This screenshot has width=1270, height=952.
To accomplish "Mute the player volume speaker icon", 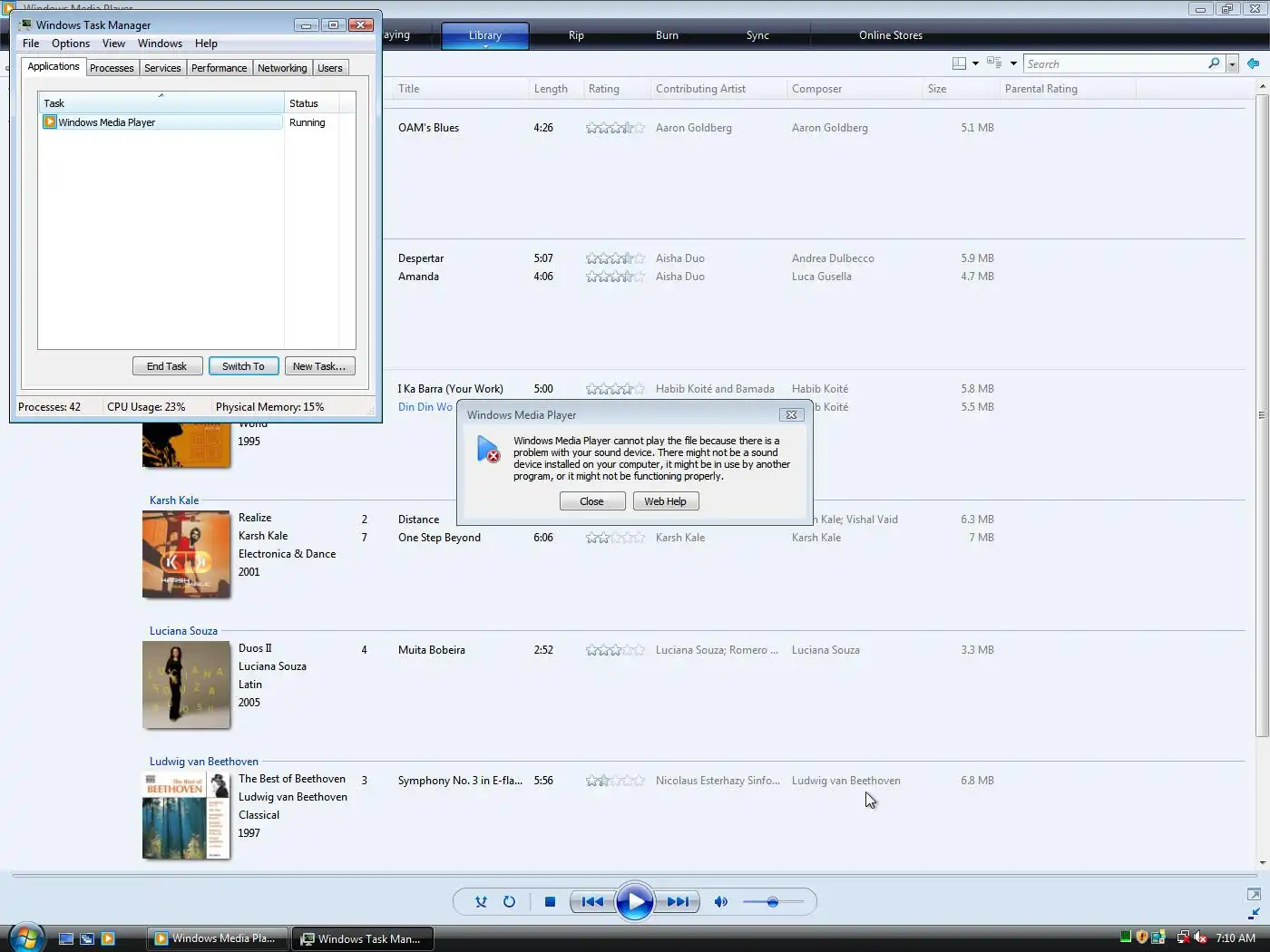I will [x=721, y=901].
